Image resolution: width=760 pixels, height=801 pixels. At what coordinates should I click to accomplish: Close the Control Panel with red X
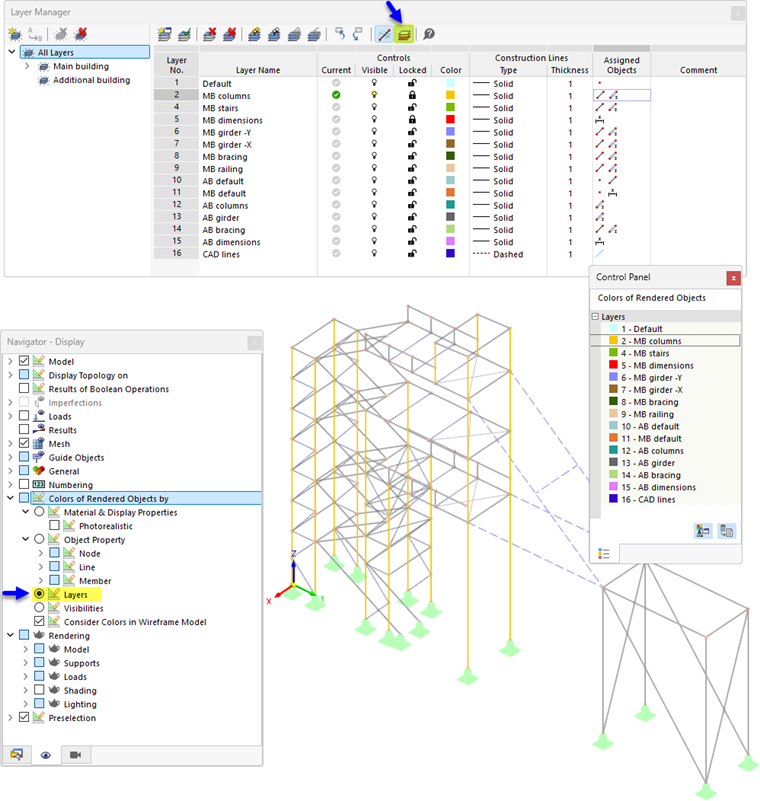point(733,278)
